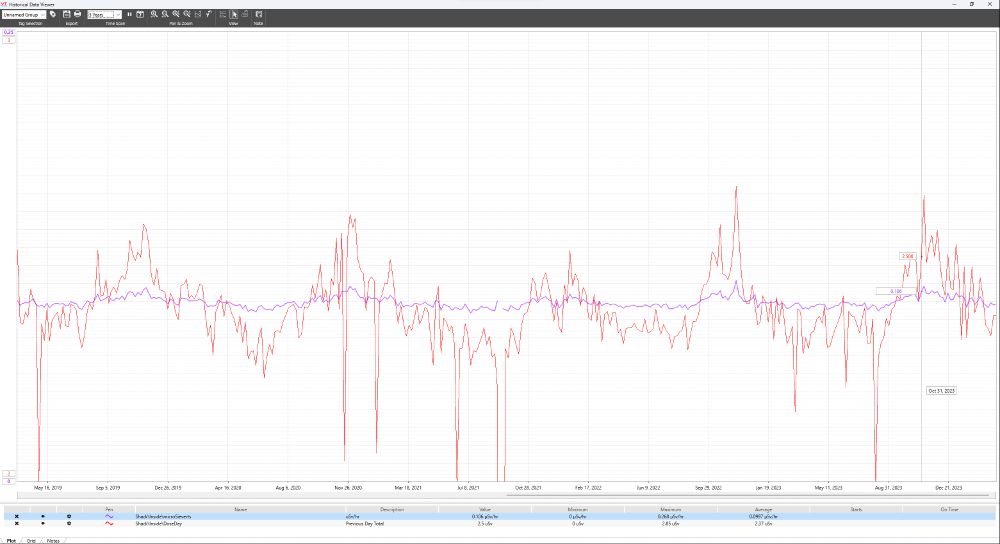Click the Export save-to-file icon
This screenshot has height=544, width=1000.
click(66, 14)
